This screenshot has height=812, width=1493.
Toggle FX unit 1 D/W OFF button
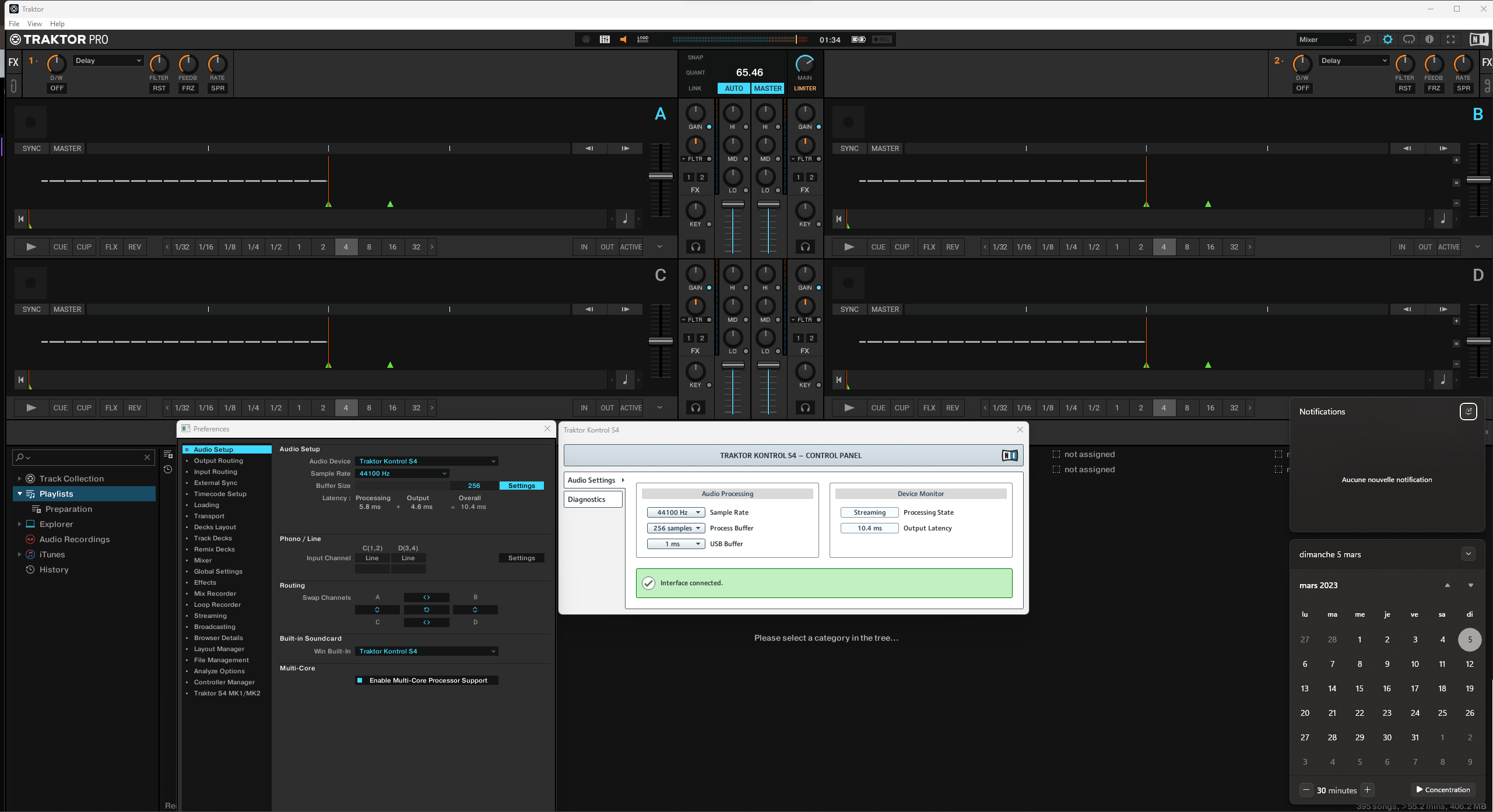click(57, 89)
